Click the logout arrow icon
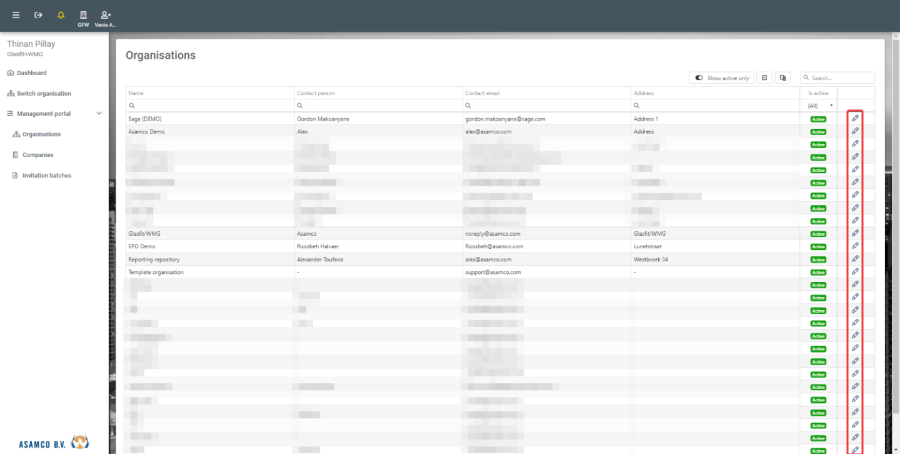Image resolution: width=900 pixels, height=454 pixels. pos(38,15)
